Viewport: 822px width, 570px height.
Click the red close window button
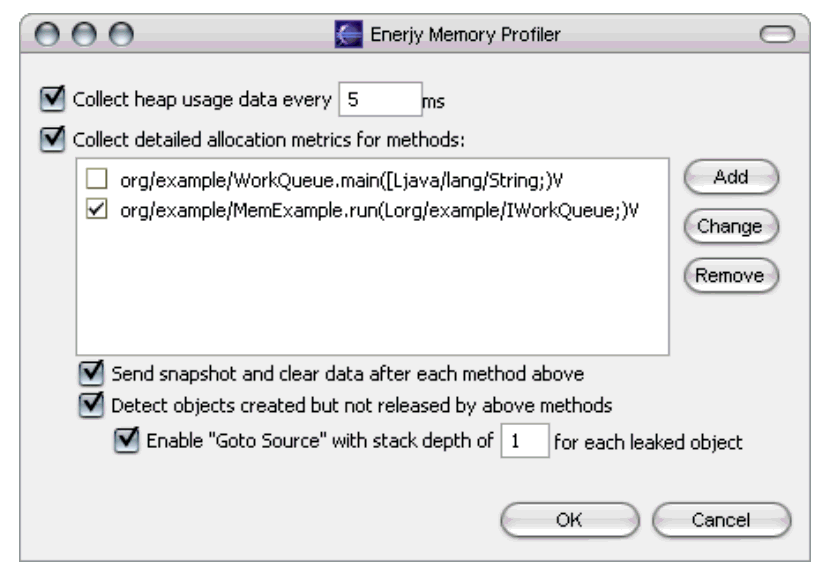point(46,35)
